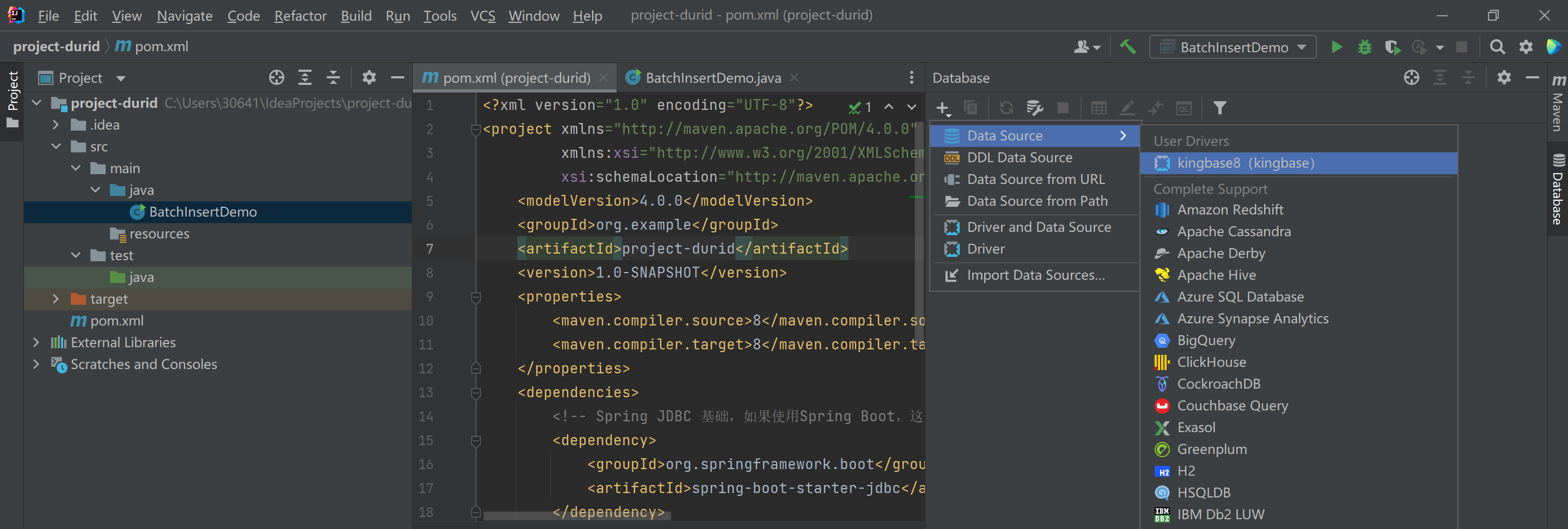
Task: Select Azure SQL Database data source
Action: pyautogui.click(x=1299, y=297)
